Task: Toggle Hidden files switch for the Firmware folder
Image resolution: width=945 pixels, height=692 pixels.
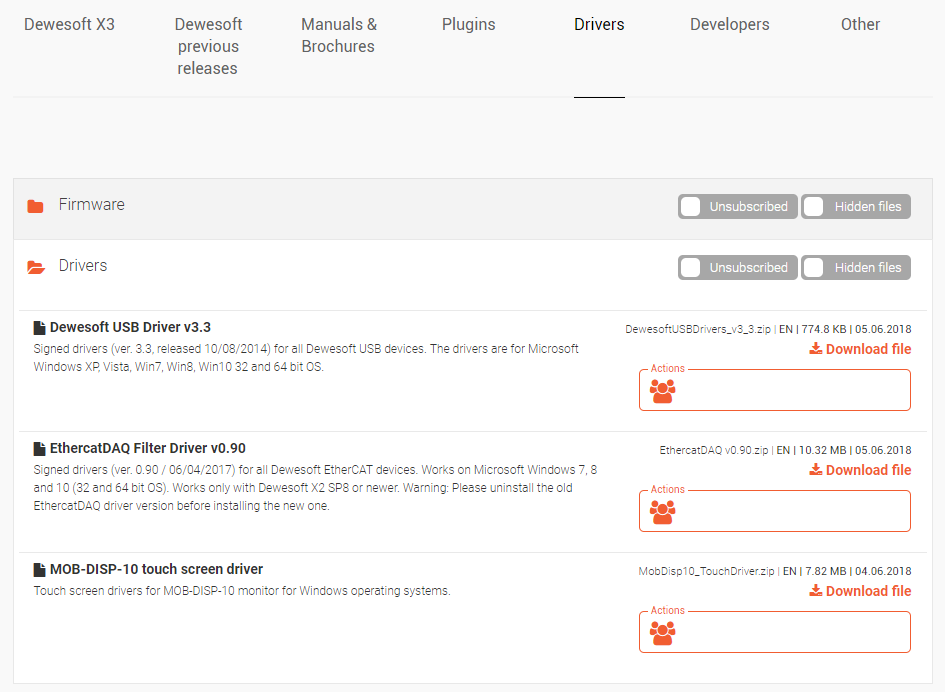Action: [856, 207]
